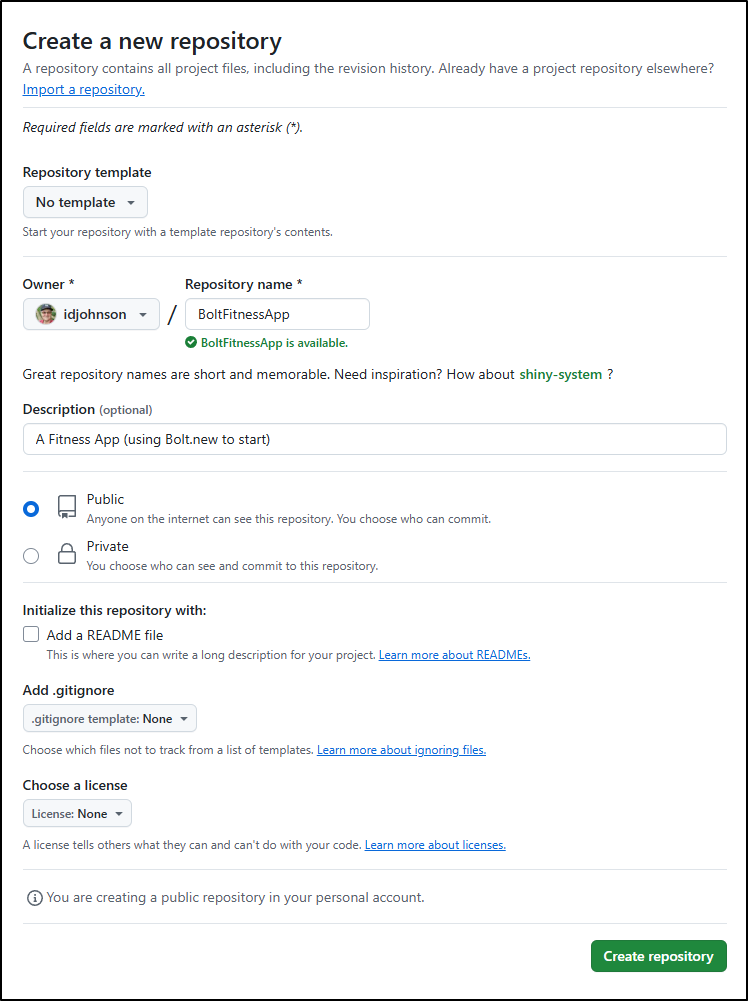Click the Create repository button
The image size is (748, 1001).
pos(659,956)
